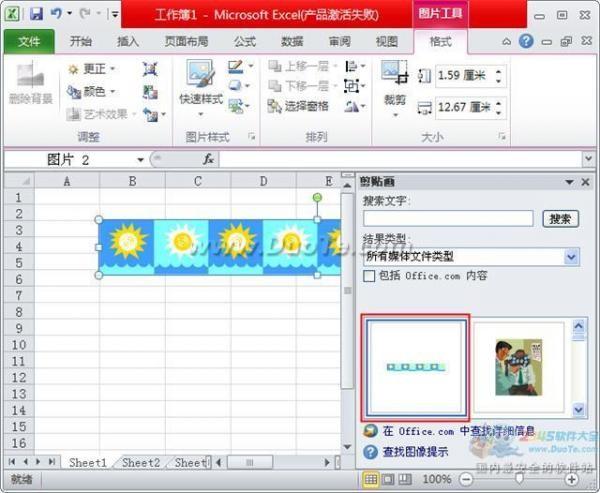Open the File (文件) tab
Viewport: 600px width, 493px height.
[x=29, y=41]
